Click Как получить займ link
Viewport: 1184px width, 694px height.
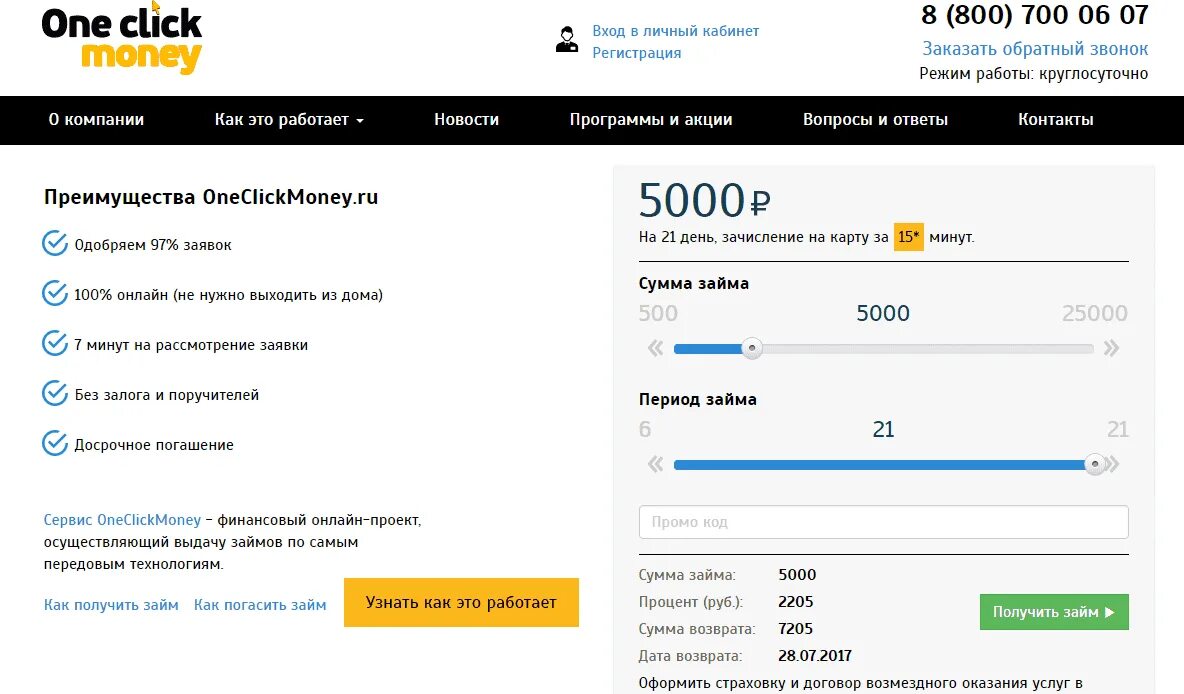(x=111, y=605)
